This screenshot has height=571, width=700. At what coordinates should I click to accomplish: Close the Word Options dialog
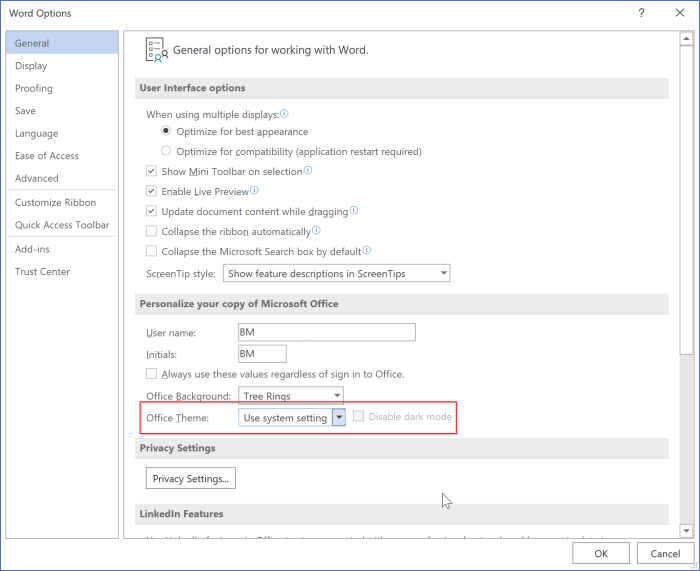pyautogui.click(x=679, y=13)
